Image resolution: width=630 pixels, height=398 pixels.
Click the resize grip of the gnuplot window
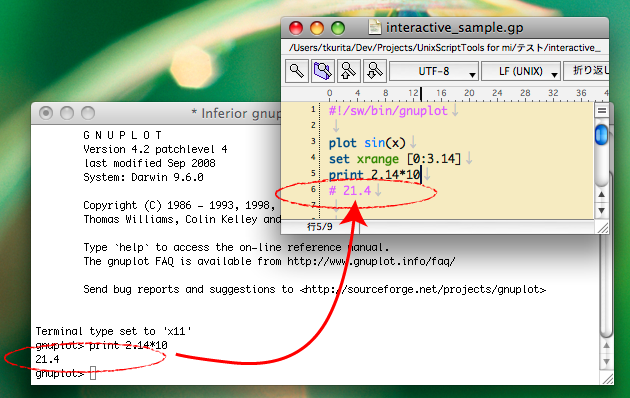click(x=607, y=379)
